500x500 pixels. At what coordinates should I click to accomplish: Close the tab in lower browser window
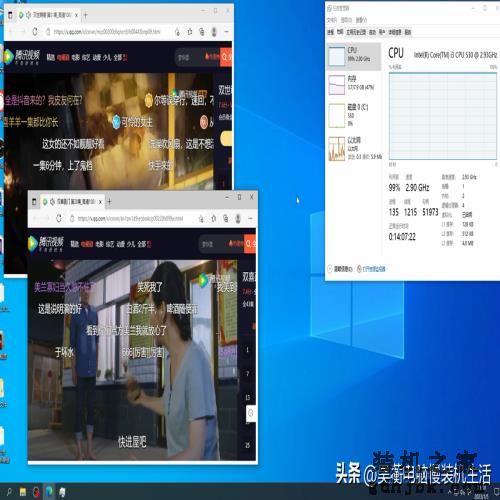pos(100,202)
